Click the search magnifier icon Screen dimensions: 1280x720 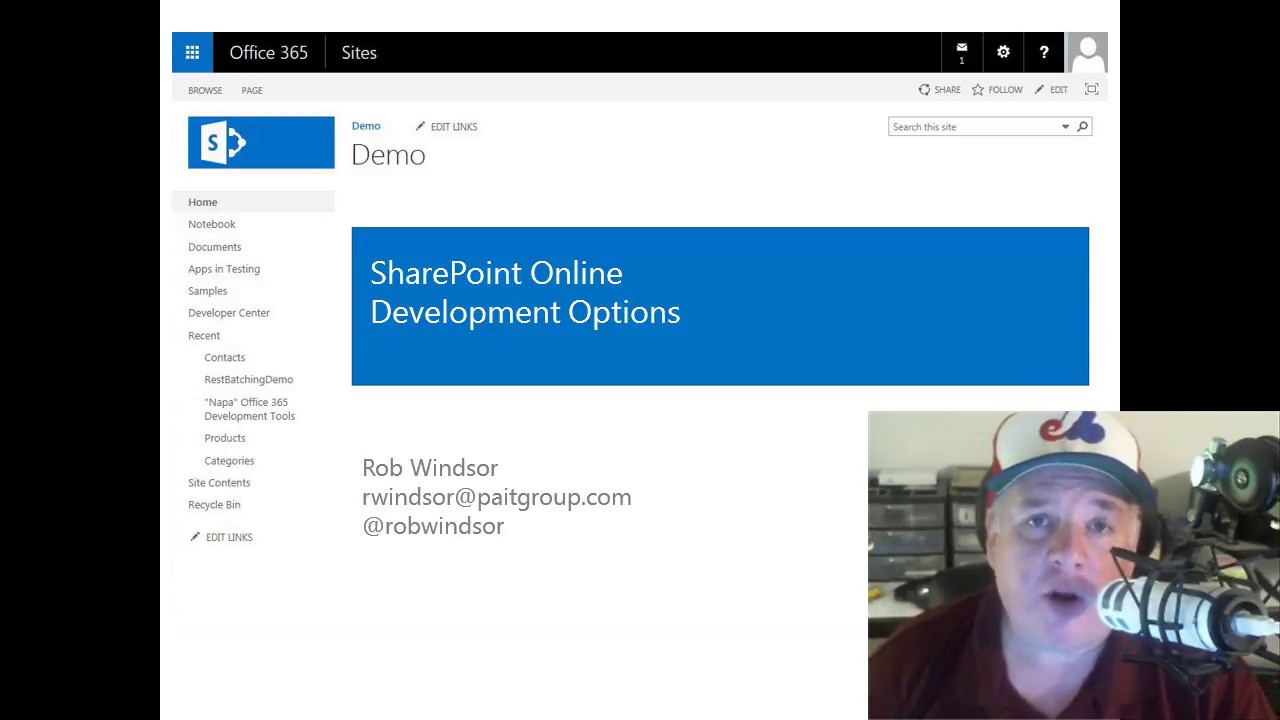coord(1082,127)
